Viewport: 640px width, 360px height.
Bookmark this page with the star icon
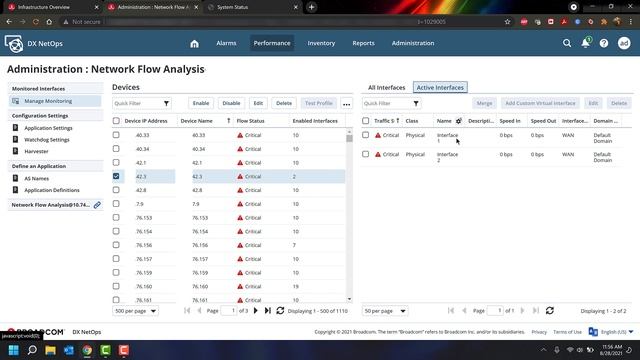point(507,22)
